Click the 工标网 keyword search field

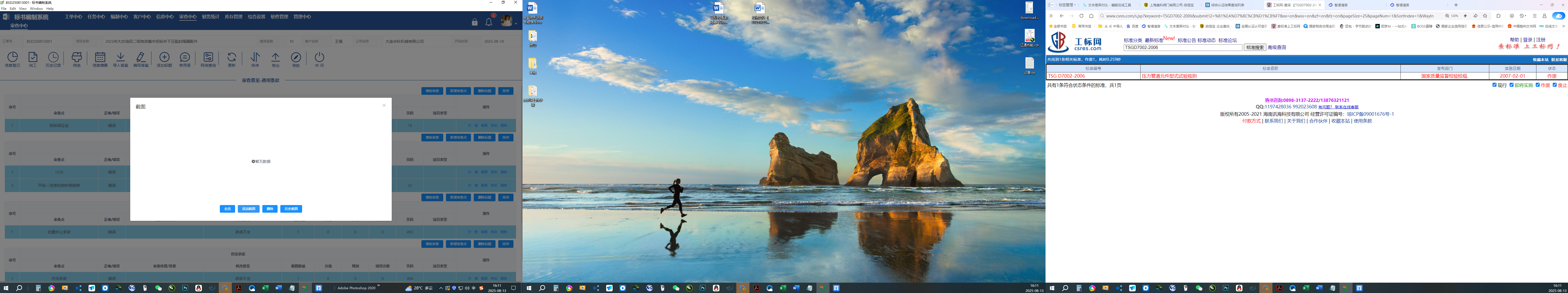point(1183,47)
